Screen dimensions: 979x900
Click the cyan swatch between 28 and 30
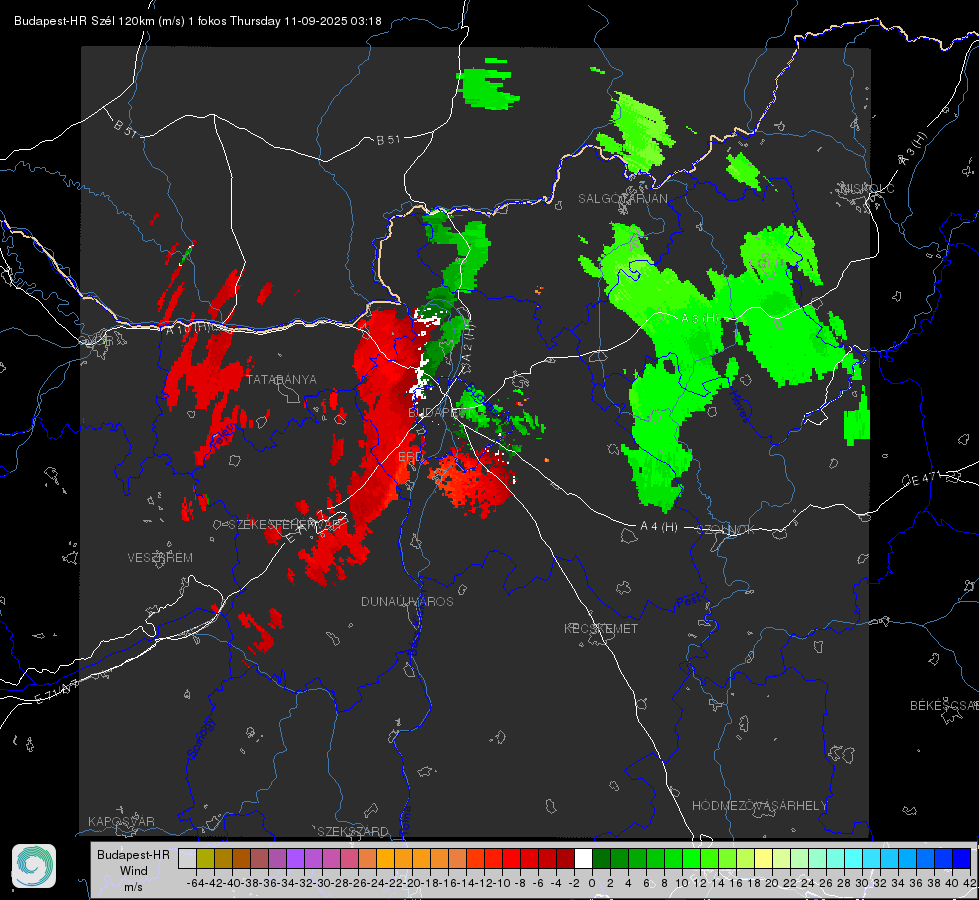pyautogui.click(x=854, y=859)
